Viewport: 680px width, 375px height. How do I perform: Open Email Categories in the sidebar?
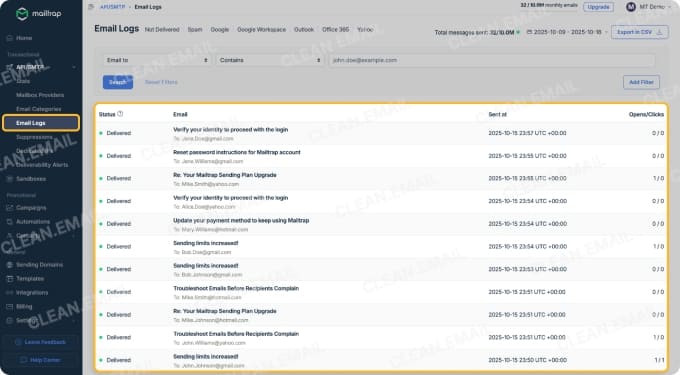[x=39, y=109]
